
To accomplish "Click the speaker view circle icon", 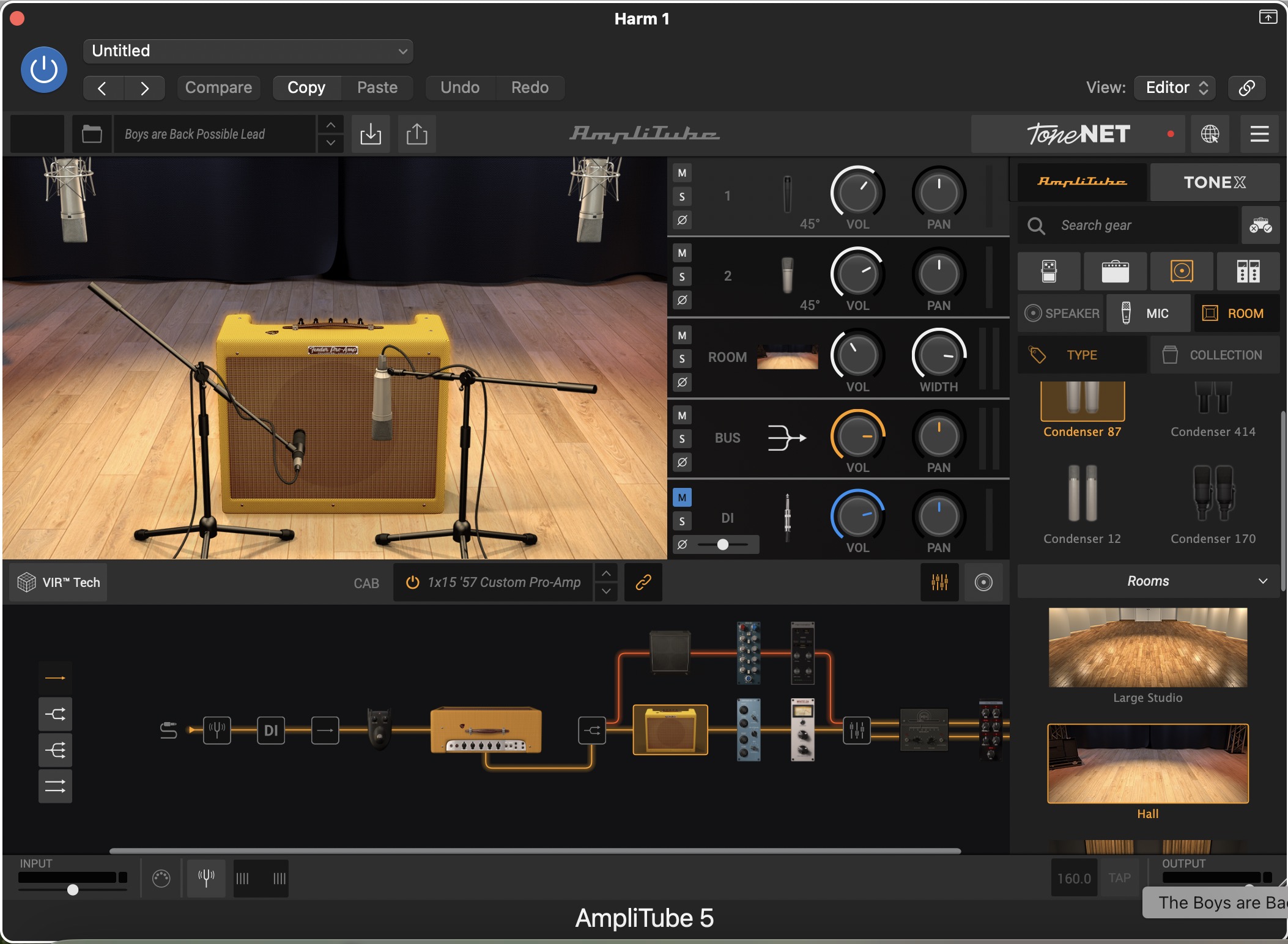I will click(983, 582).
